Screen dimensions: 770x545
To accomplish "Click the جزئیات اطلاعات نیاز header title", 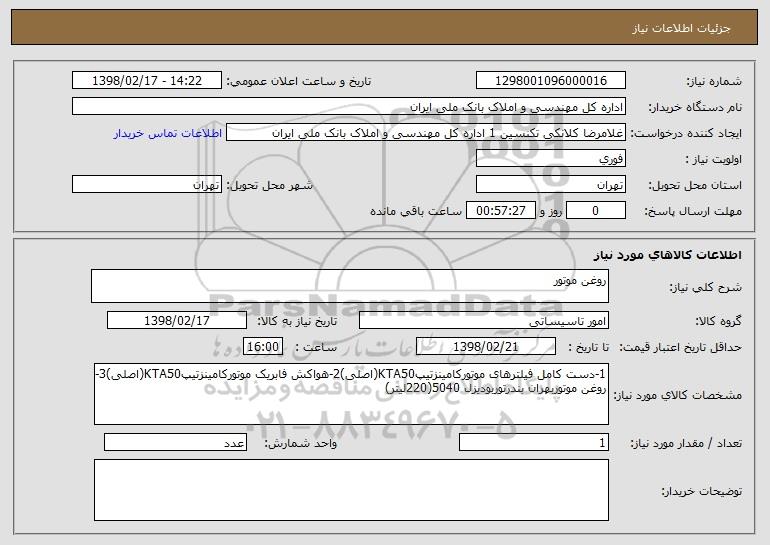I will point(681,28).
